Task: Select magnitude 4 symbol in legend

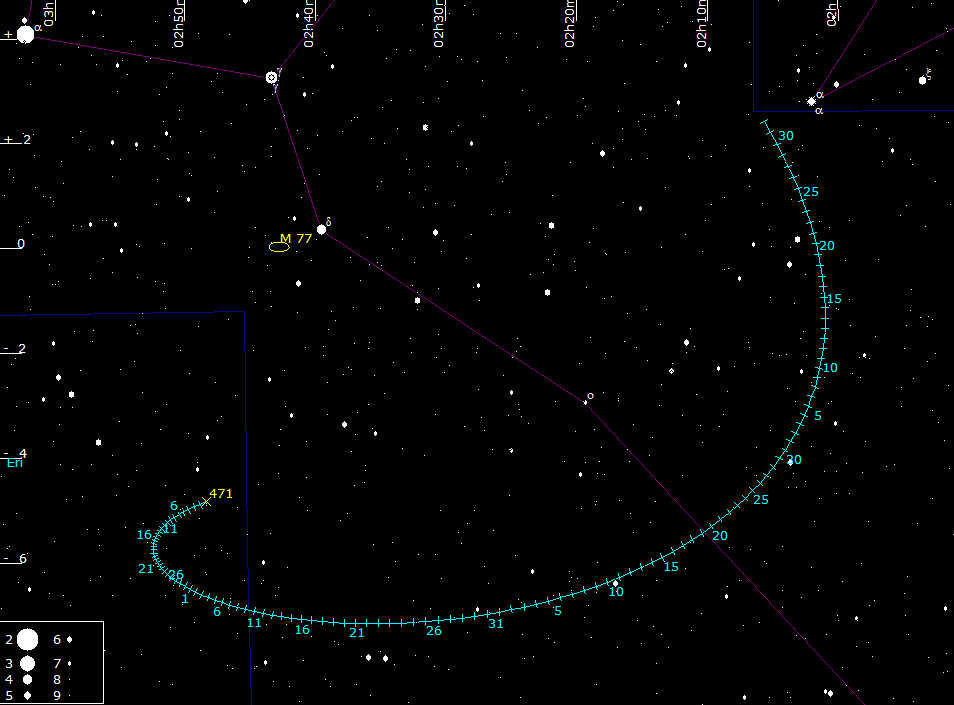Action: [x=27, y=679]
